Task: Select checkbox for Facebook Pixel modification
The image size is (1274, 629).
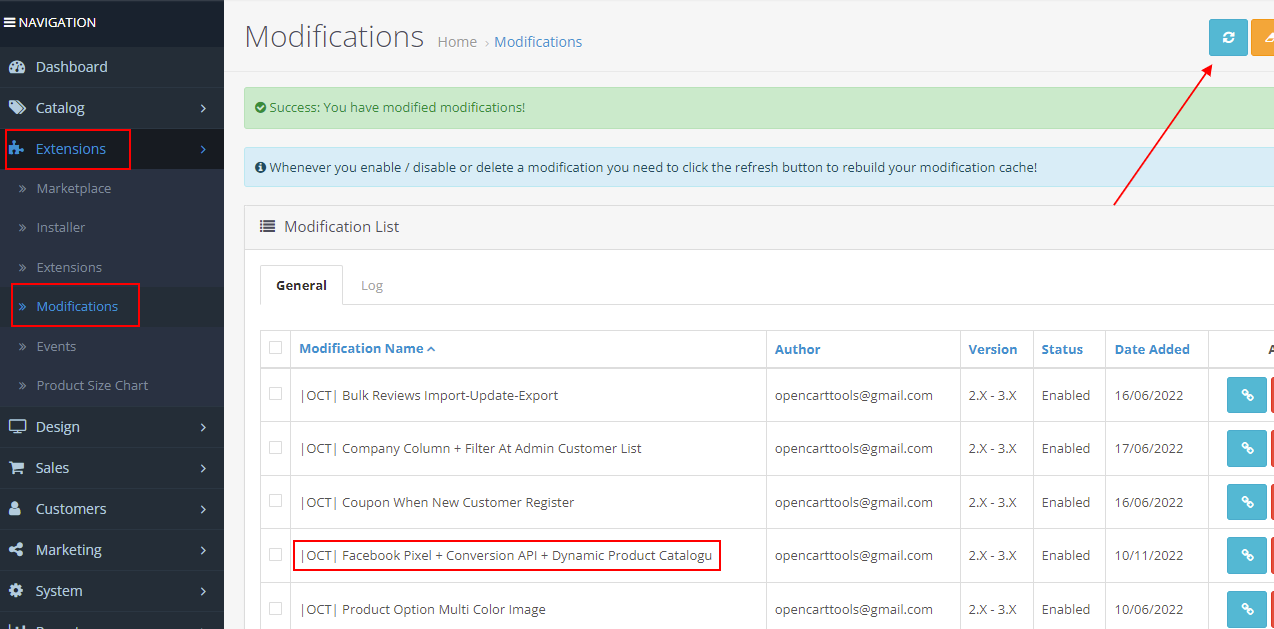Action: [x=276, y=555]
